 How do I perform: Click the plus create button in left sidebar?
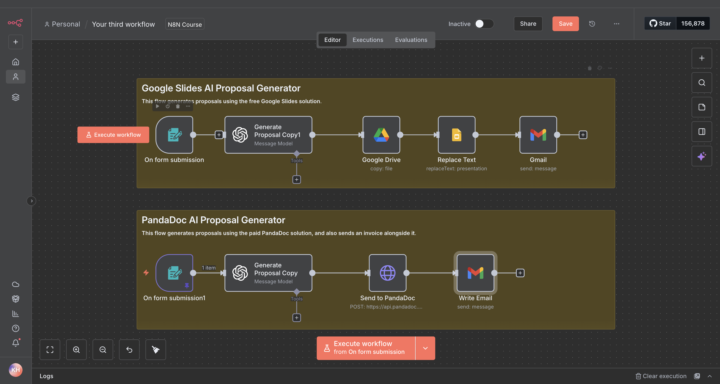pyautogui.click(x=15, y=42)
